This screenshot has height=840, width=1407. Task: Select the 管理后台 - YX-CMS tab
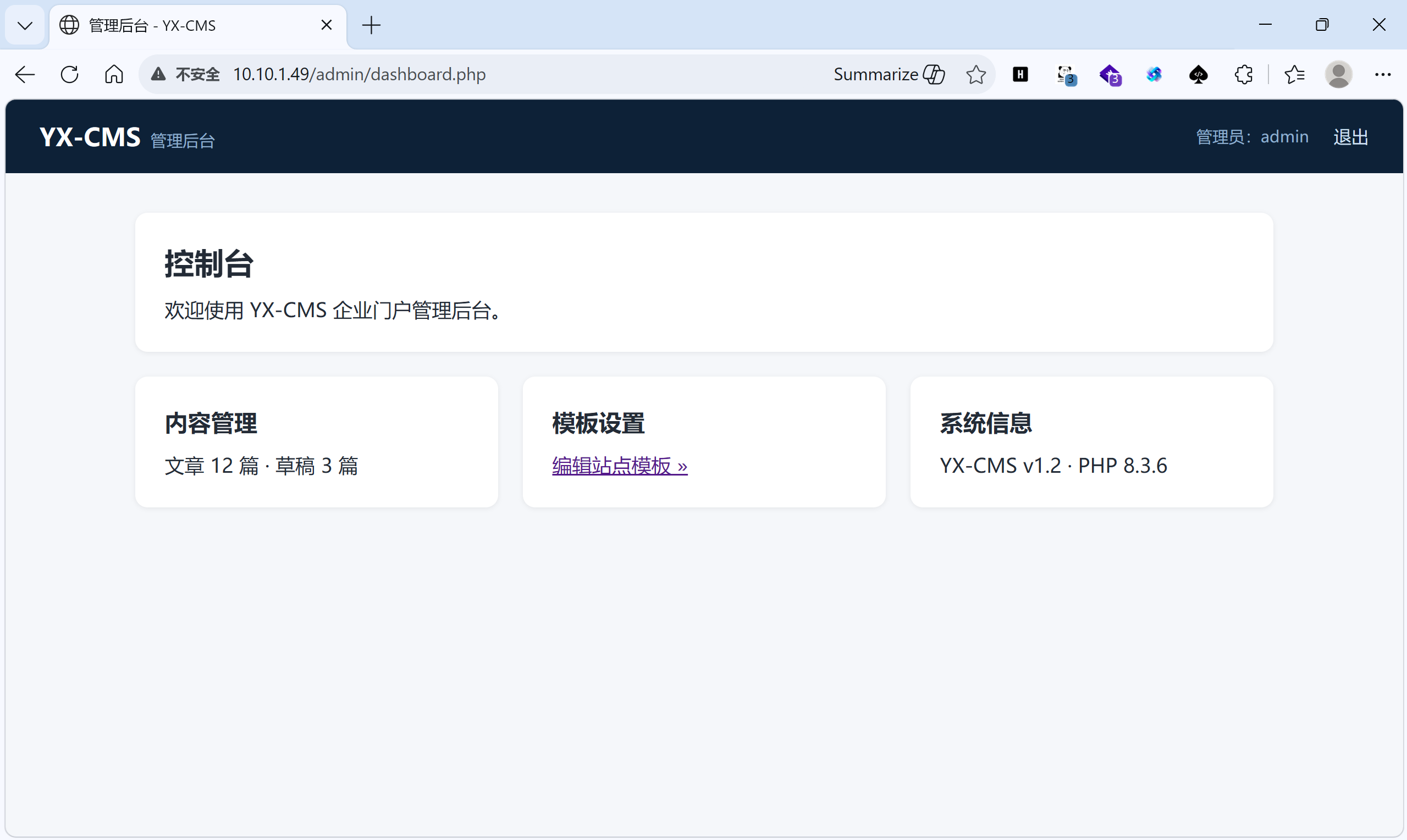(197, 25)
